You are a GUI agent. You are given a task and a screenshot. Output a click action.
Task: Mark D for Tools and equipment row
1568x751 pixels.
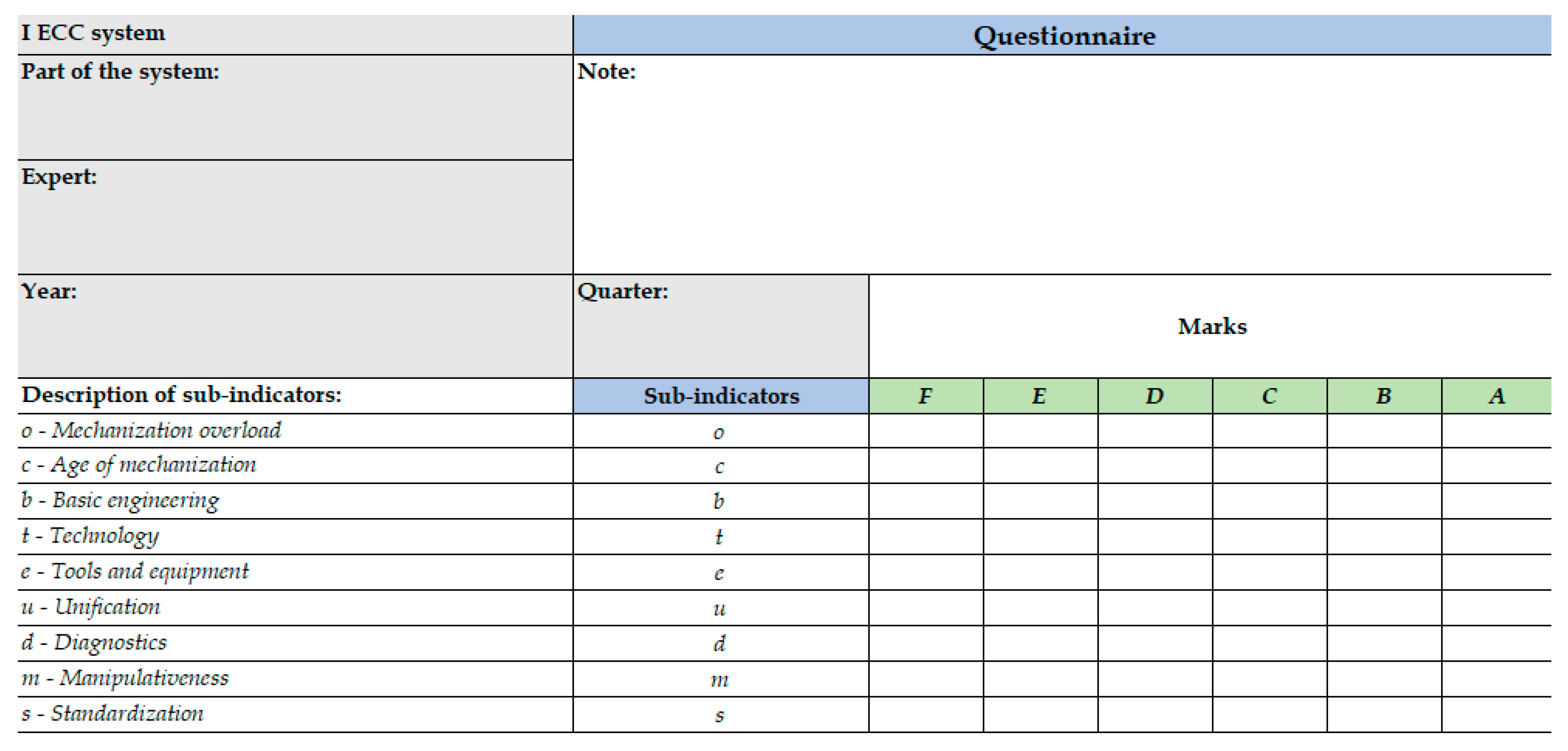point(1155,572)
